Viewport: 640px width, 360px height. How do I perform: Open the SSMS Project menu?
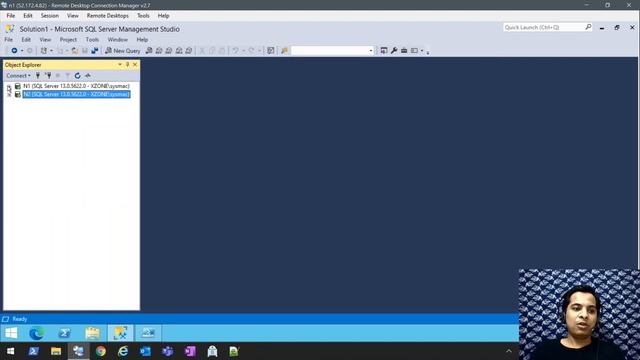68,40
